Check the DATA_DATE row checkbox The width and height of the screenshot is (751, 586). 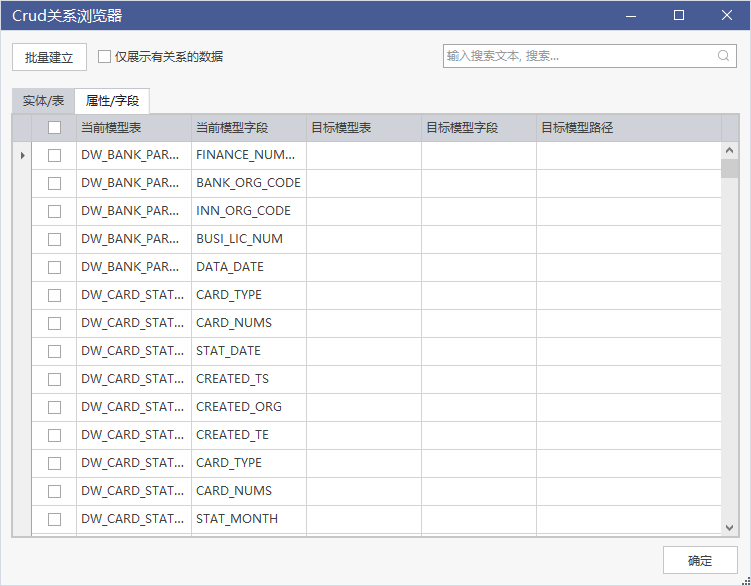pyautogui.click(x=55, y=267)
